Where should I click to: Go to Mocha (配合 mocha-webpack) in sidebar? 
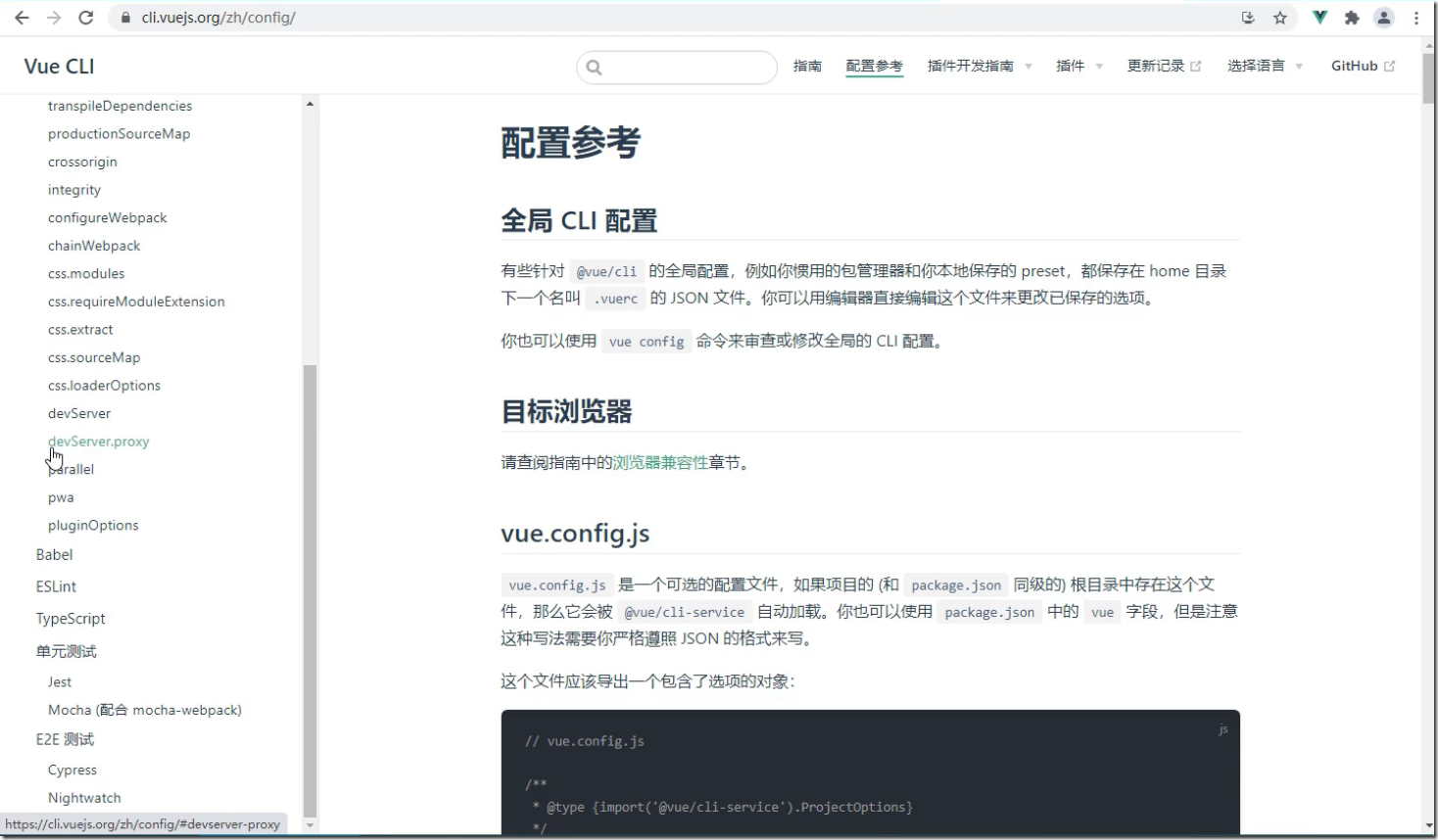[145, 710]
